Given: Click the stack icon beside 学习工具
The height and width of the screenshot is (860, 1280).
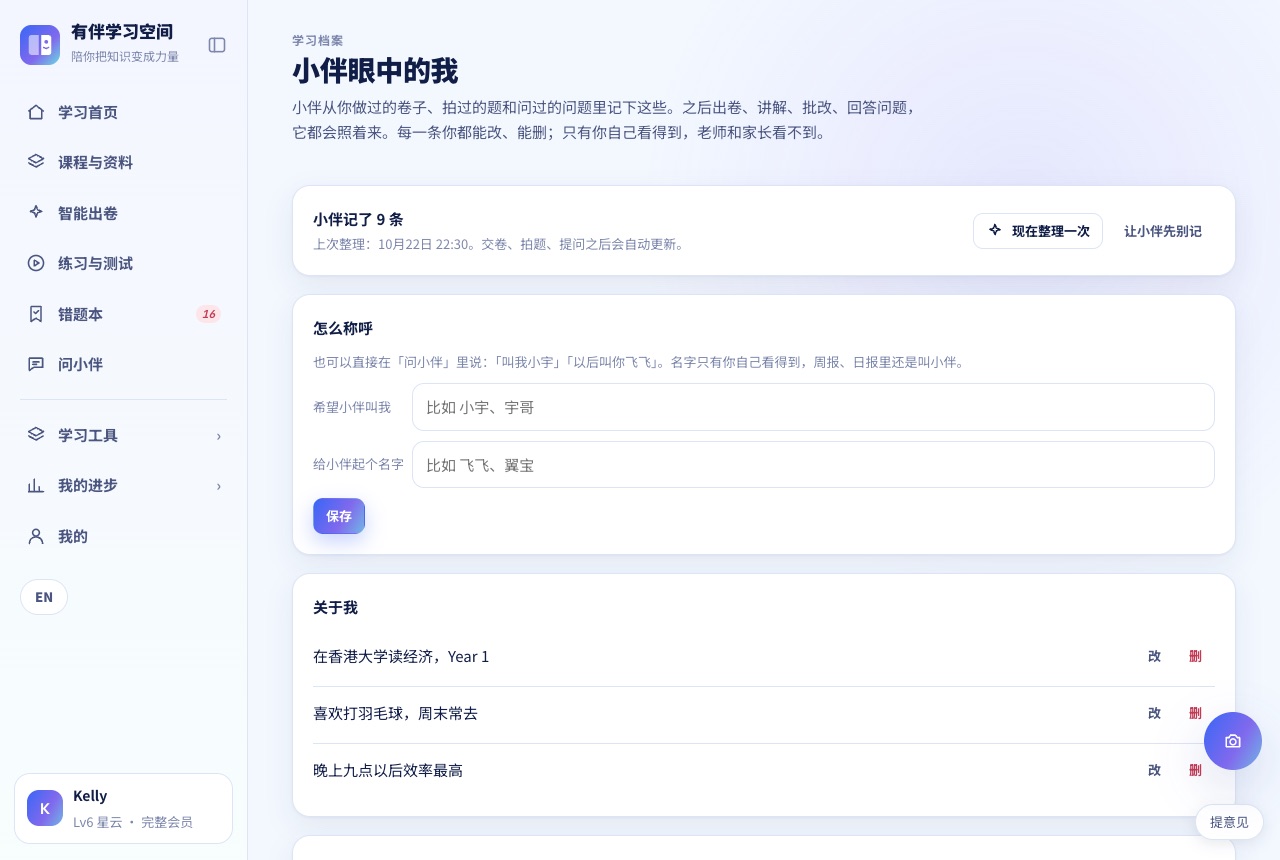Looking at the screenshot, I should [36, 435].
